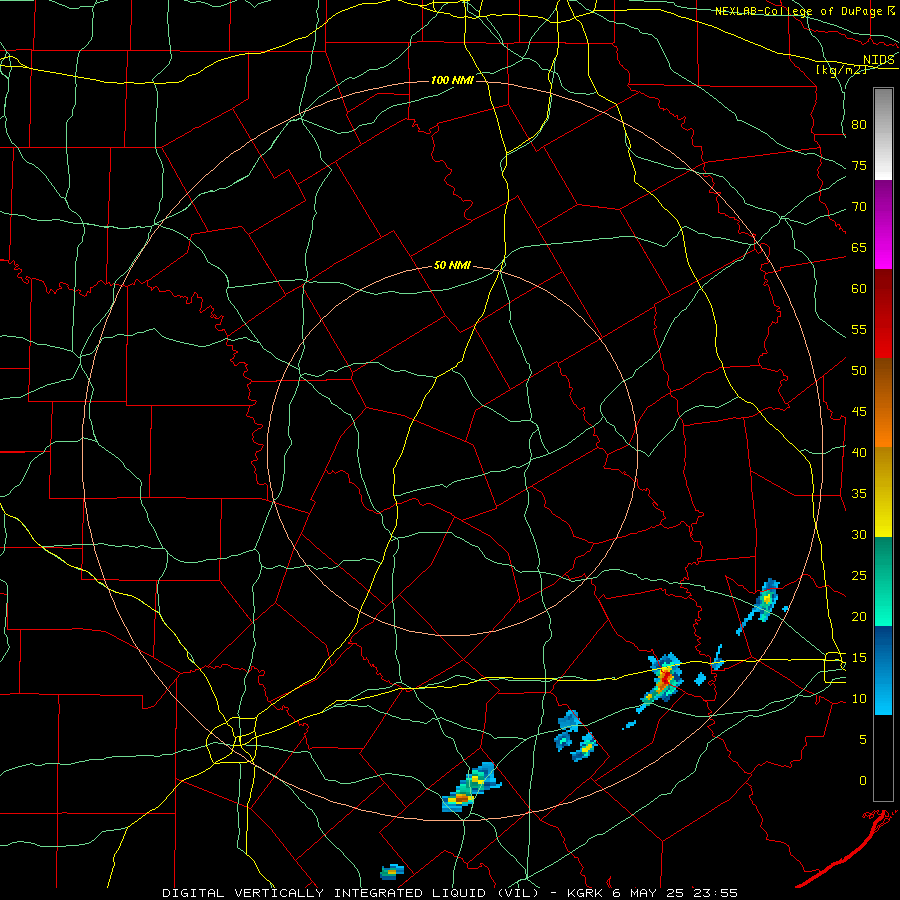Select the brown-orange segment of the VIL scale

pos(883,403)
